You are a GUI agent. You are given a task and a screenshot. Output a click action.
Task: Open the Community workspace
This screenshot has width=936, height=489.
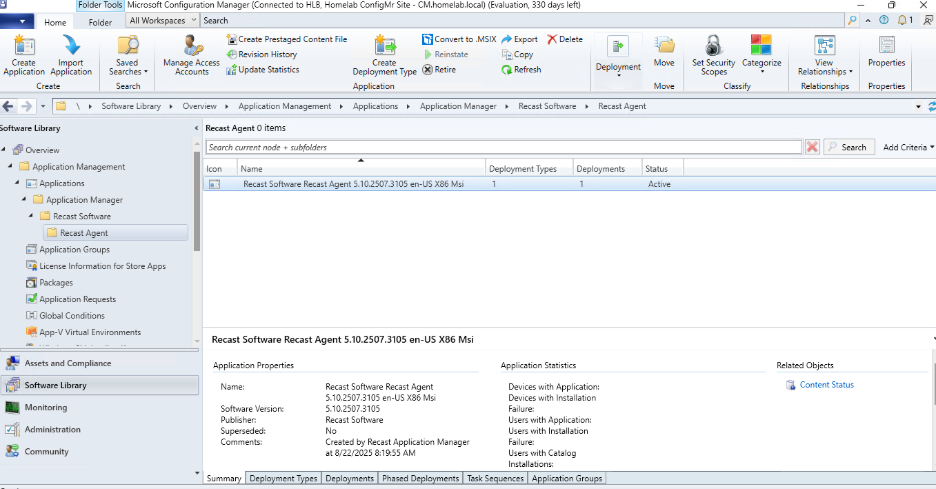click(99, 451)
